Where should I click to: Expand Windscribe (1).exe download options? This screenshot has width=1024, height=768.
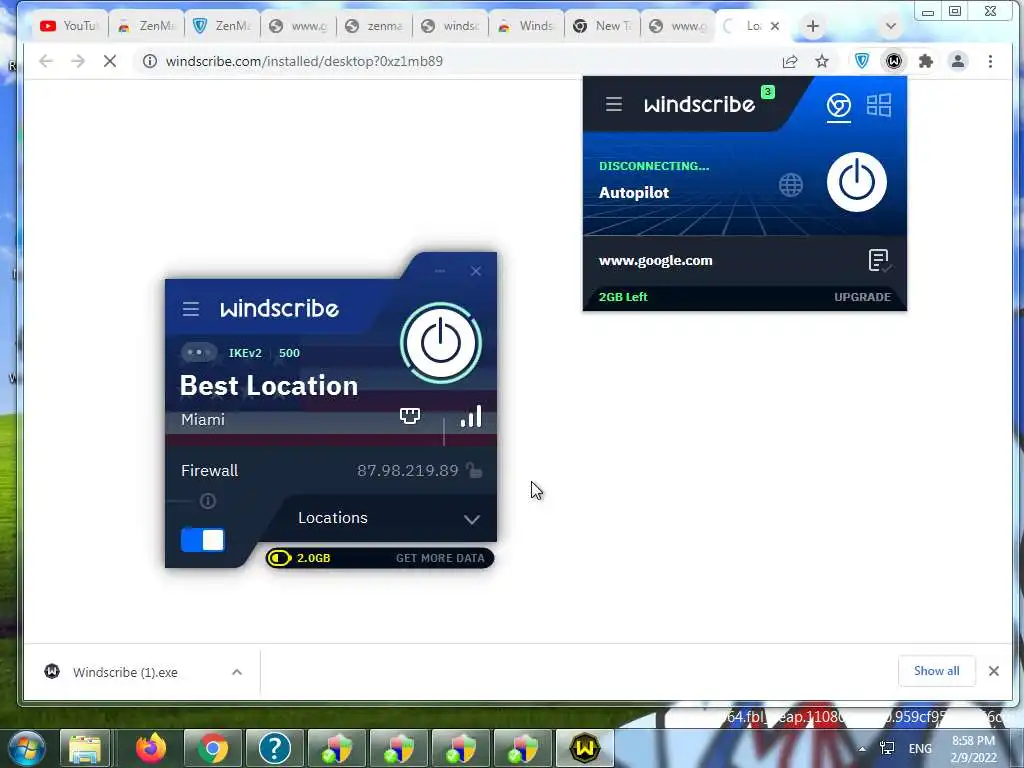(x=237, y=672)
